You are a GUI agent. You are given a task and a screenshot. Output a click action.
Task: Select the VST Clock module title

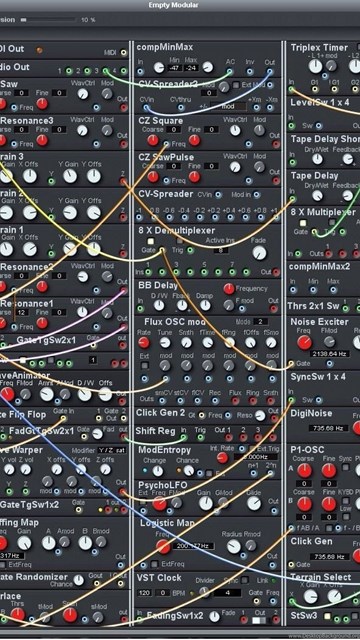point(159,578)
